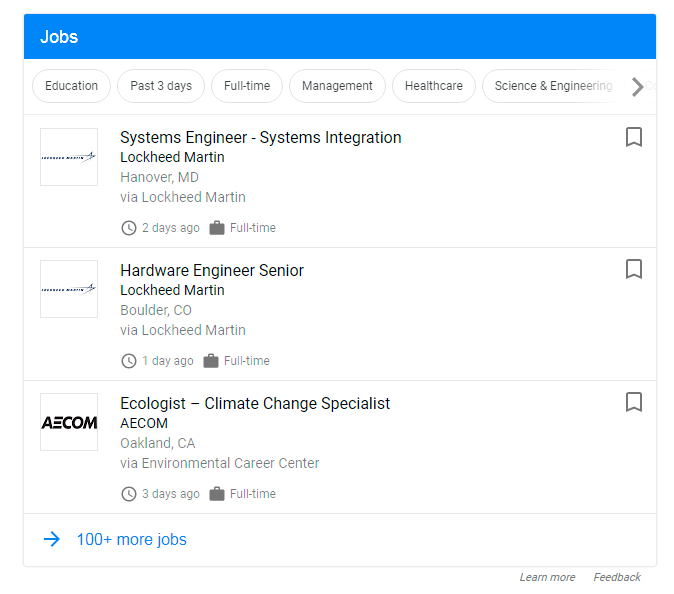Select the Full-time filter chip
The width and height of the screenshot is (674, 594).
[247, 86]
